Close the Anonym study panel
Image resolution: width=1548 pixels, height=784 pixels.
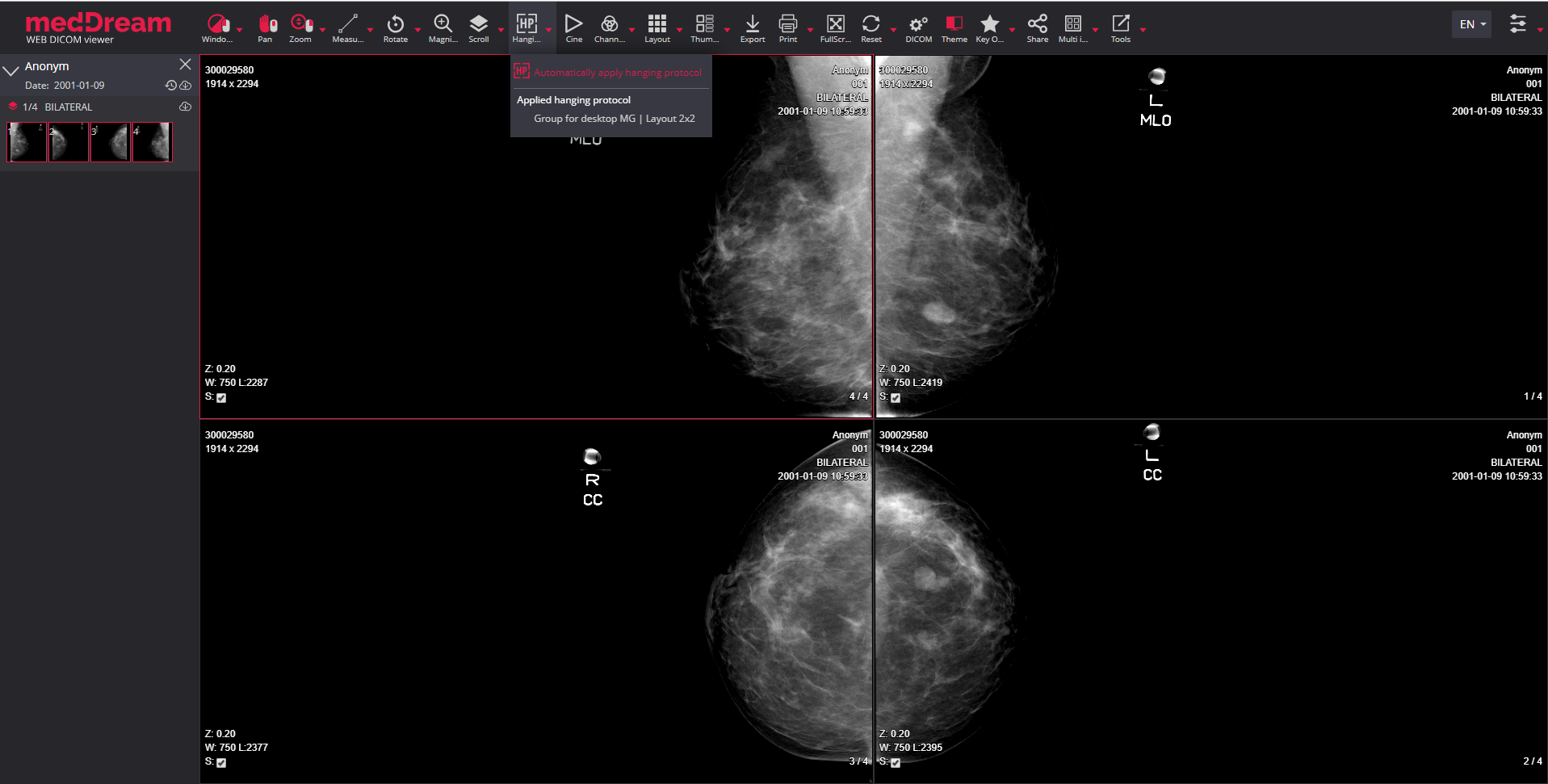coord(186,65)
